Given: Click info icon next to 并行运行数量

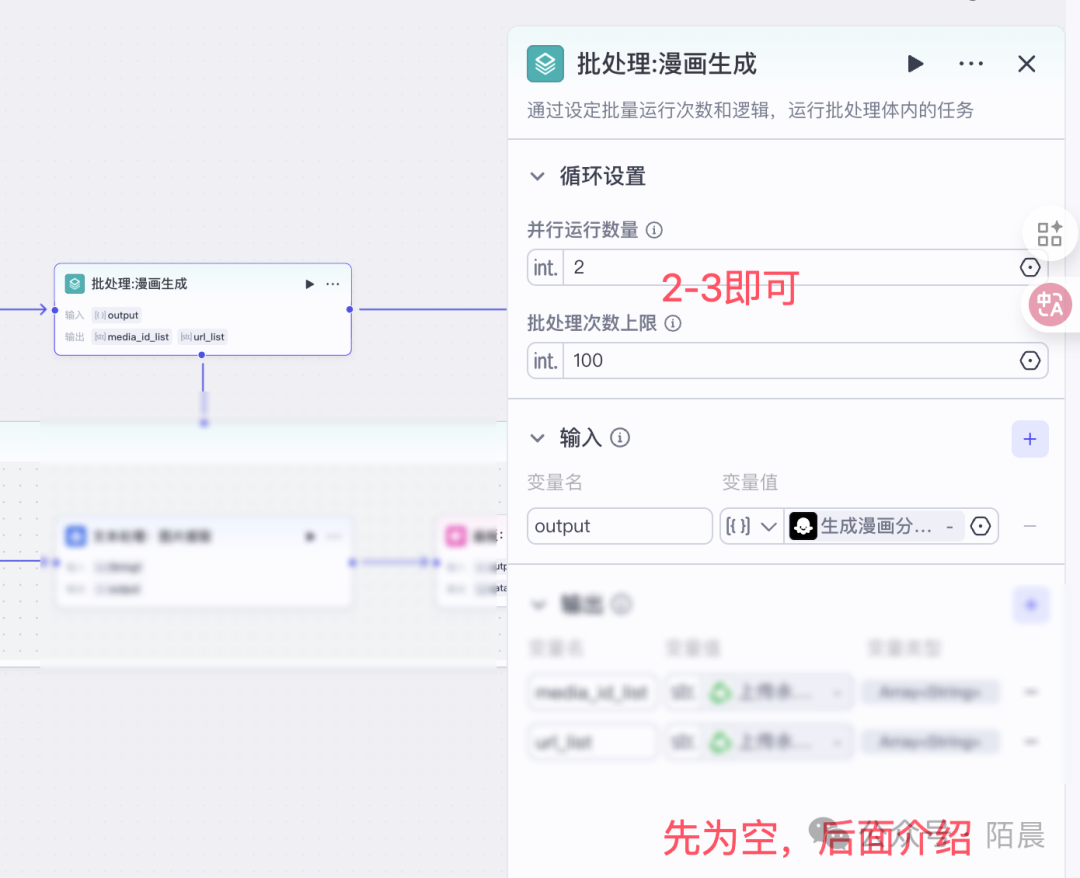Looking at the screenshot, I should click(654, 230).
